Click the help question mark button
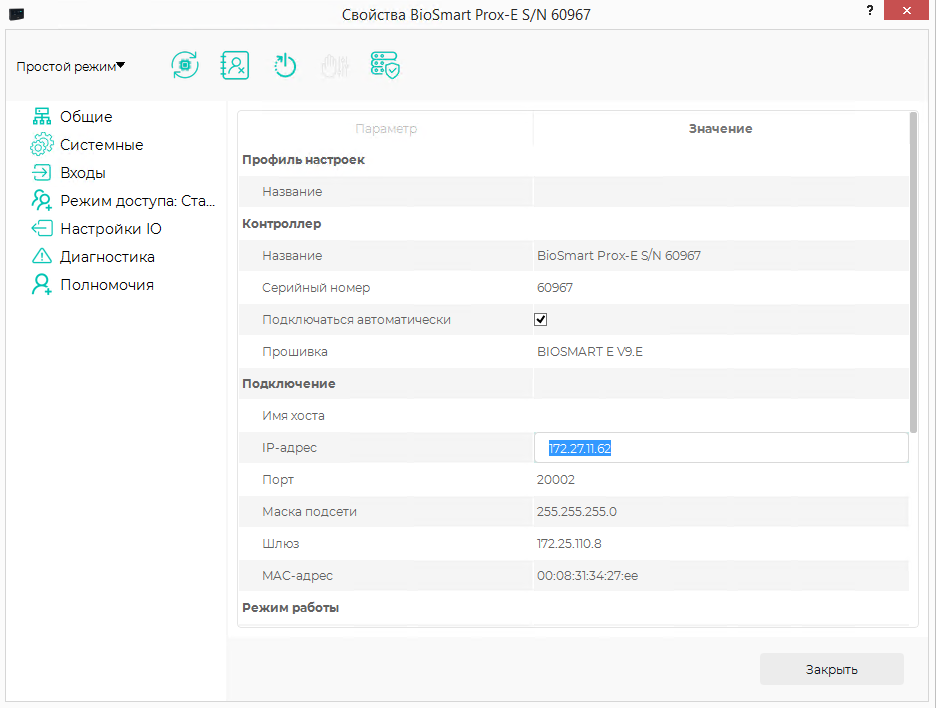This screenshot has height=708, width=936. tap(869, 11)
